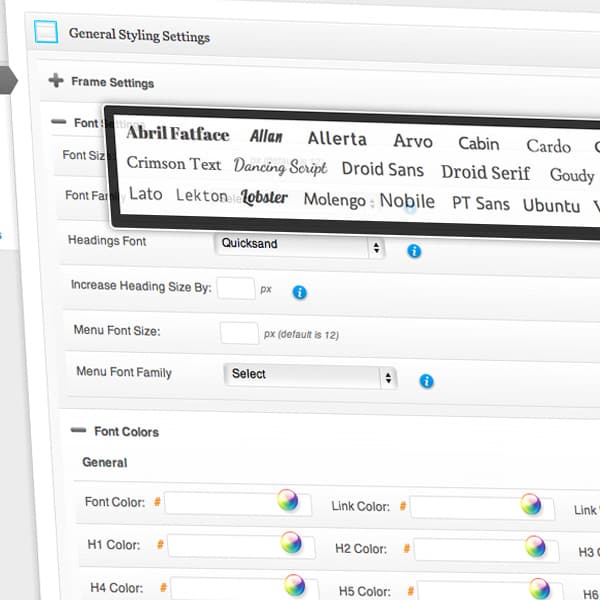Click the Frame Settings section label

112,82
